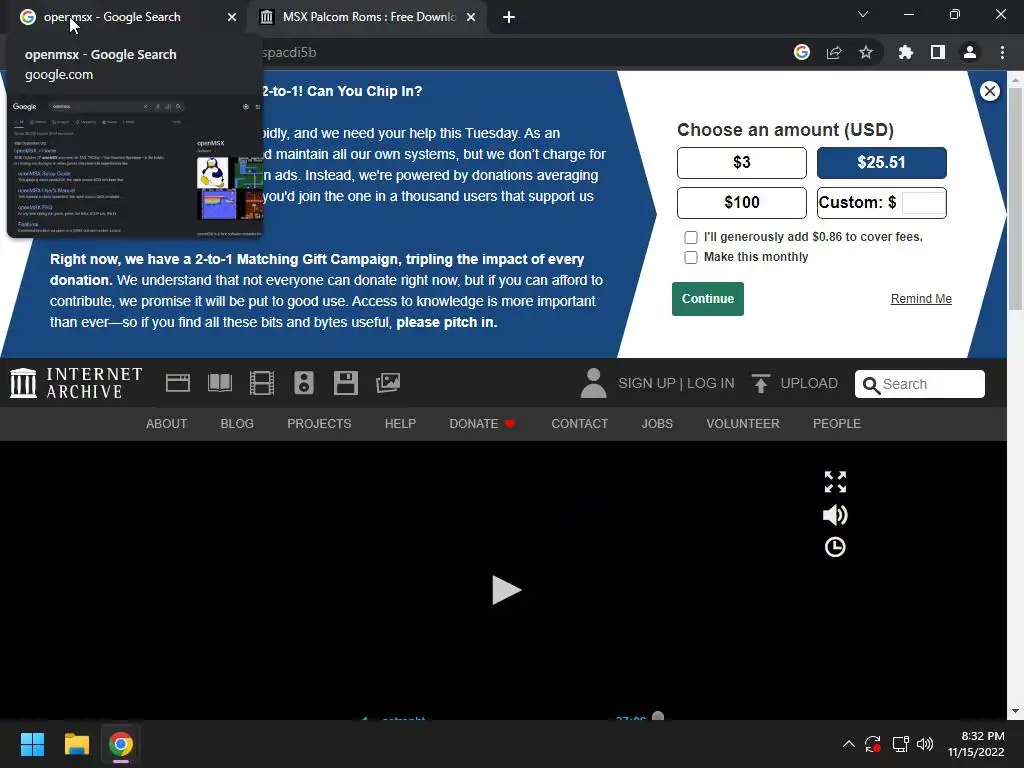Click the page vertical scrollbar thumb

tap(1016, 199)
